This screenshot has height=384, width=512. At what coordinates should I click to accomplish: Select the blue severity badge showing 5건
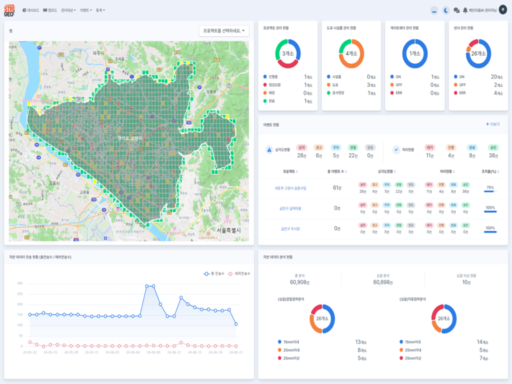[x=336, y=147]
